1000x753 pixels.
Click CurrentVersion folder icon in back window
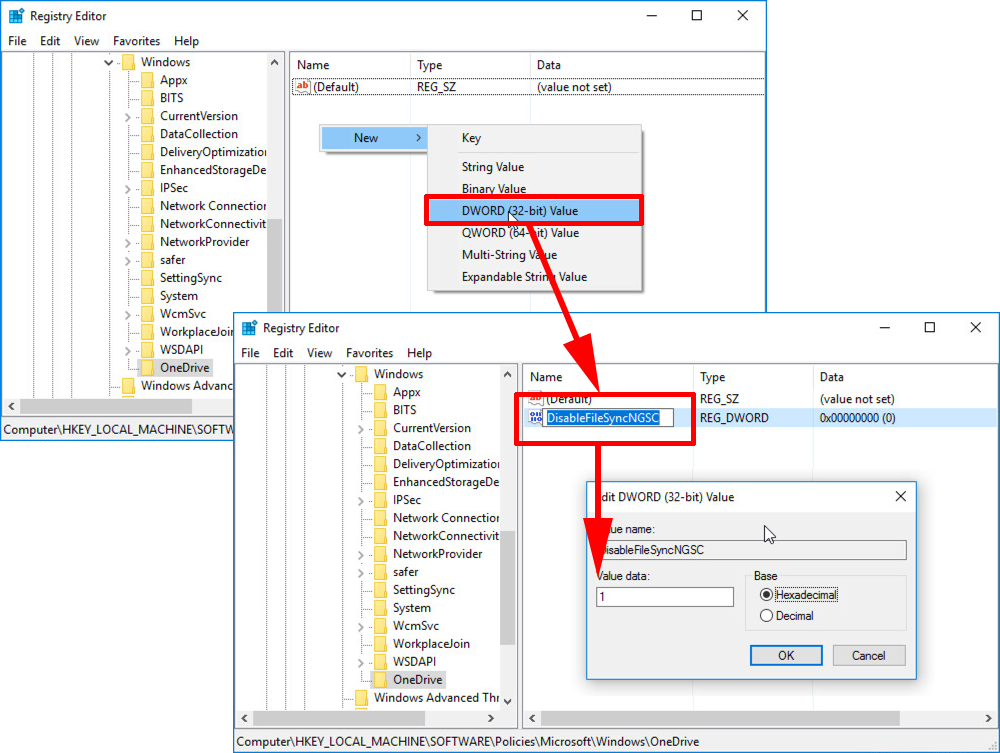[x=147, y=116]
